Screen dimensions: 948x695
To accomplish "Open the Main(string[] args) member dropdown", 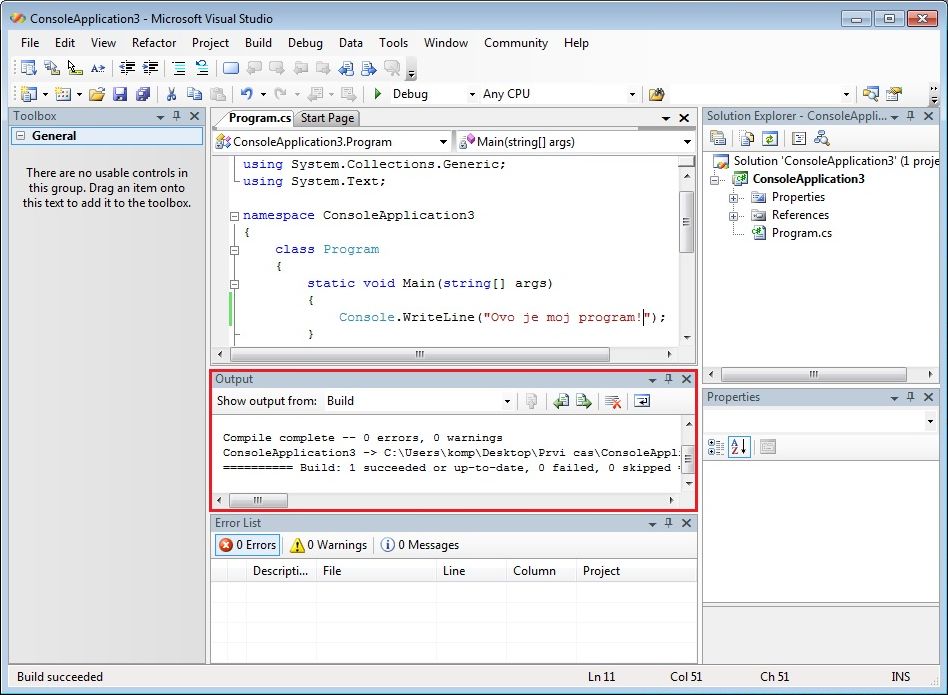I will click(687, 142).
